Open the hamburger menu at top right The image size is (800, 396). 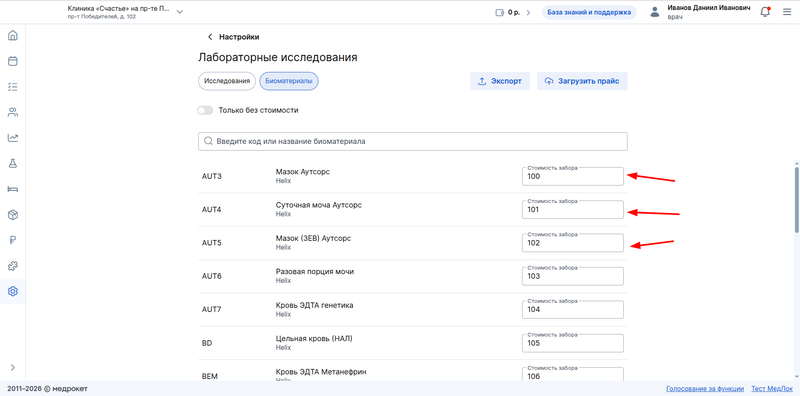pyautogui.click(x=787, y=12)
